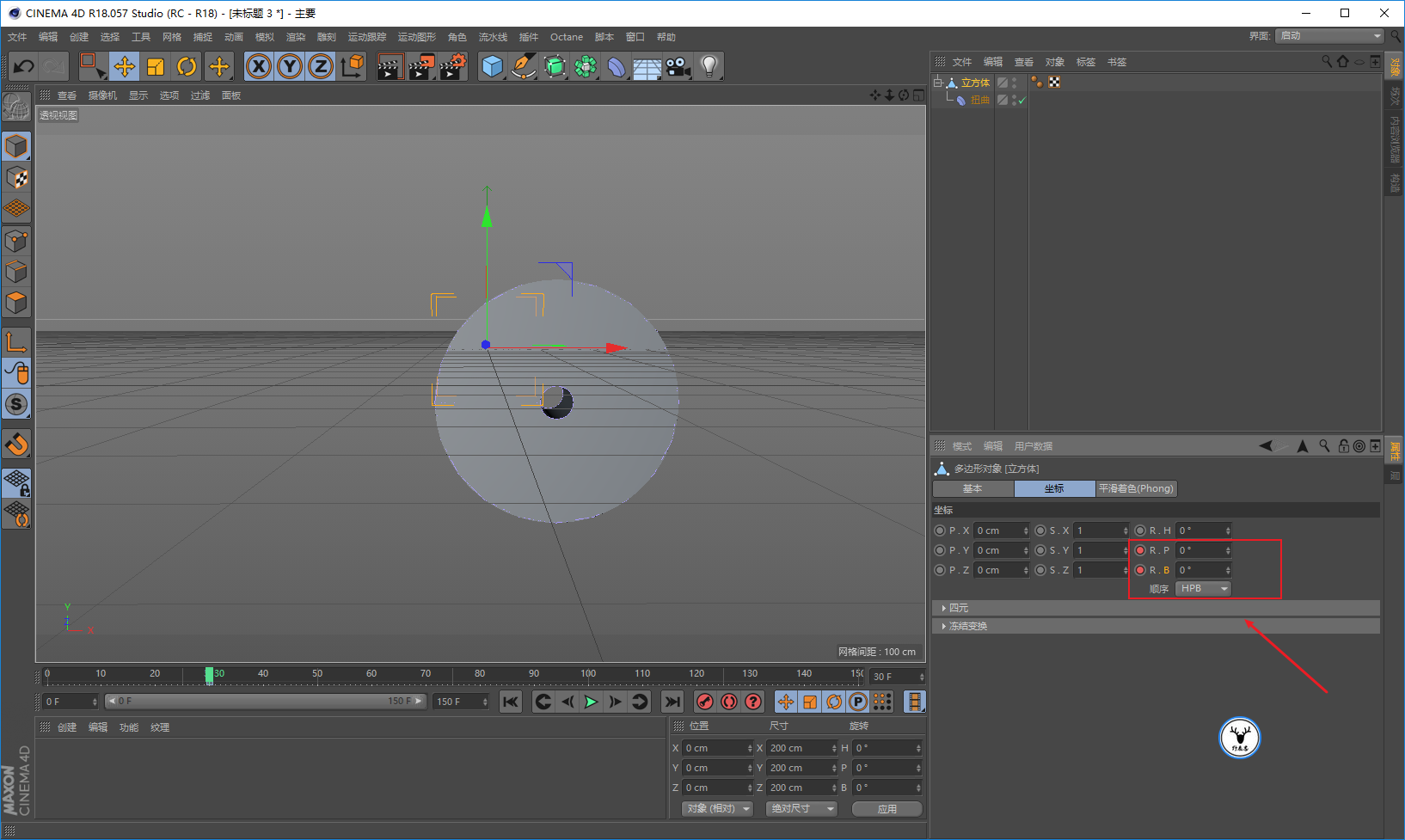Jump to the animation end
The height and width of the screenshot is (840, 1405).
(672, 702)
